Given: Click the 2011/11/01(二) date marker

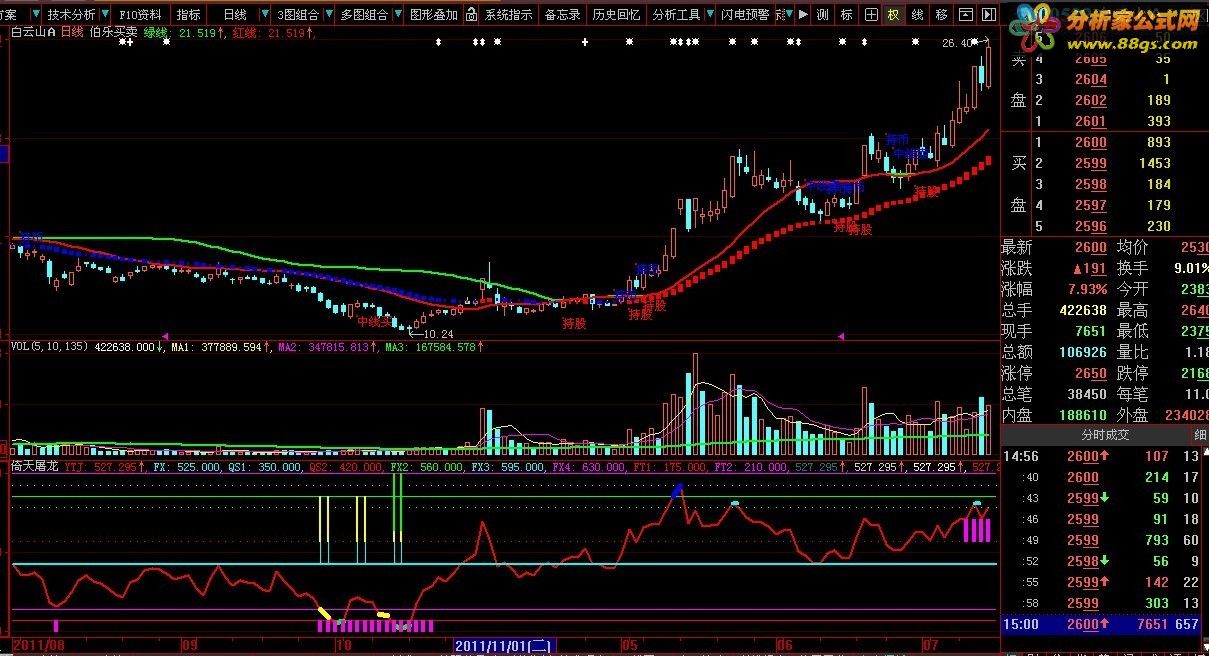Looking at the screenshot, I should pyautogui.click(x=505, y=646).
